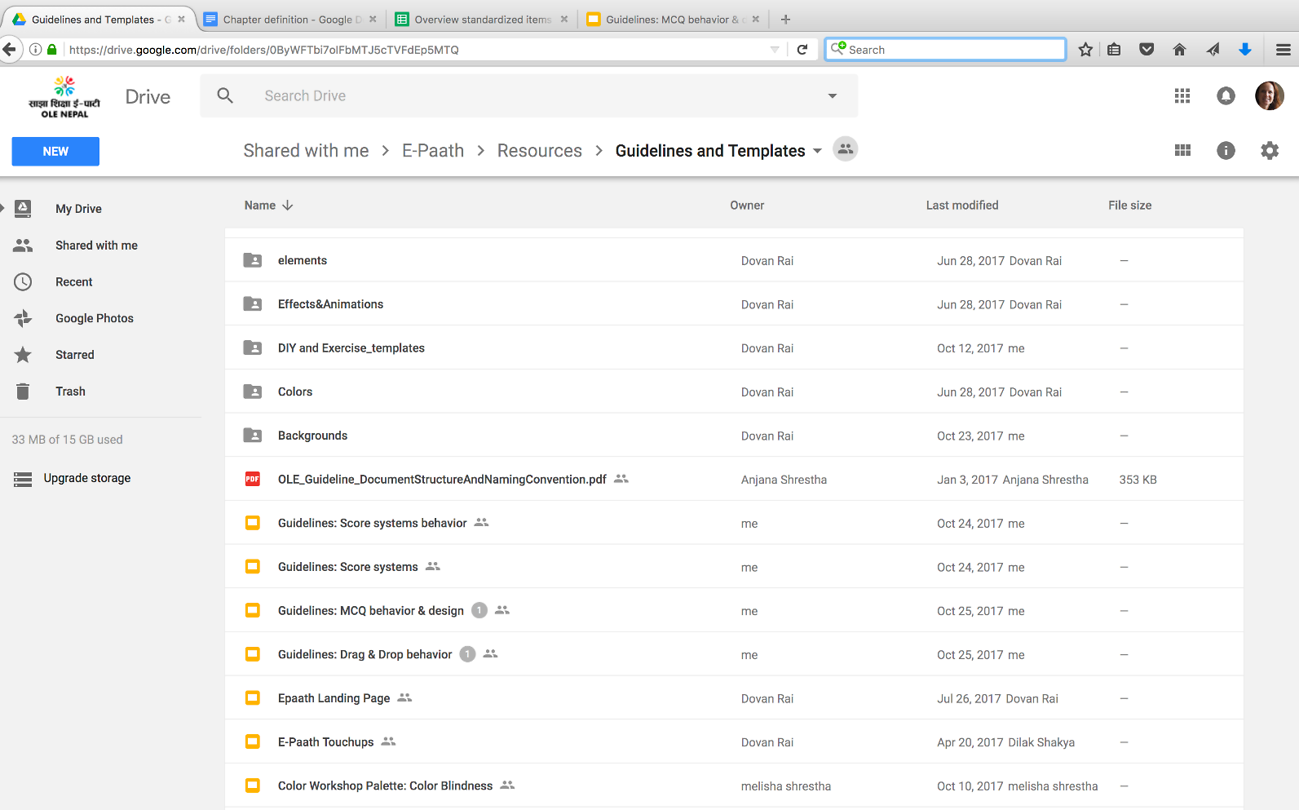Click the NEW button
The height and width of the screenshot is (810, 1299).
[x=55, y=151]
